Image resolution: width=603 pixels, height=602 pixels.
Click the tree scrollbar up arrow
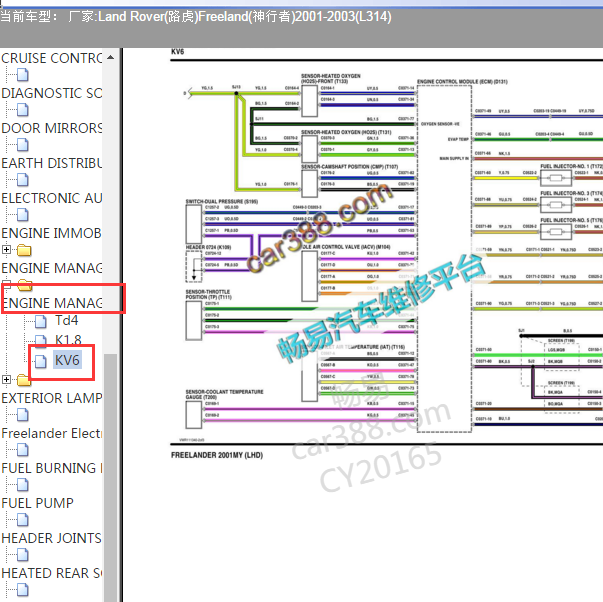coord(111,57)
